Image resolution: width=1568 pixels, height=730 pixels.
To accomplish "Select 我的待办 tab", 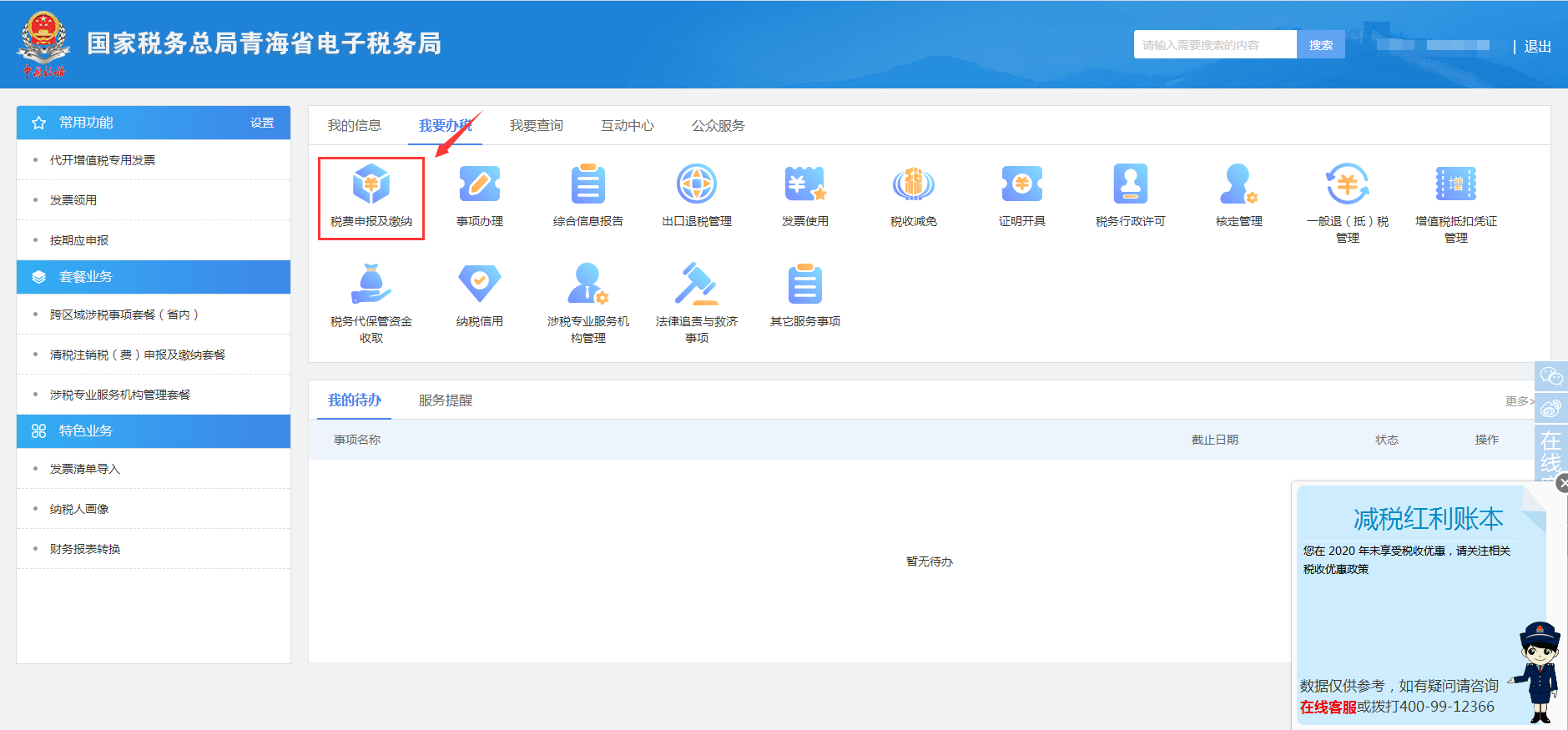I will click(x=355, y=400).
